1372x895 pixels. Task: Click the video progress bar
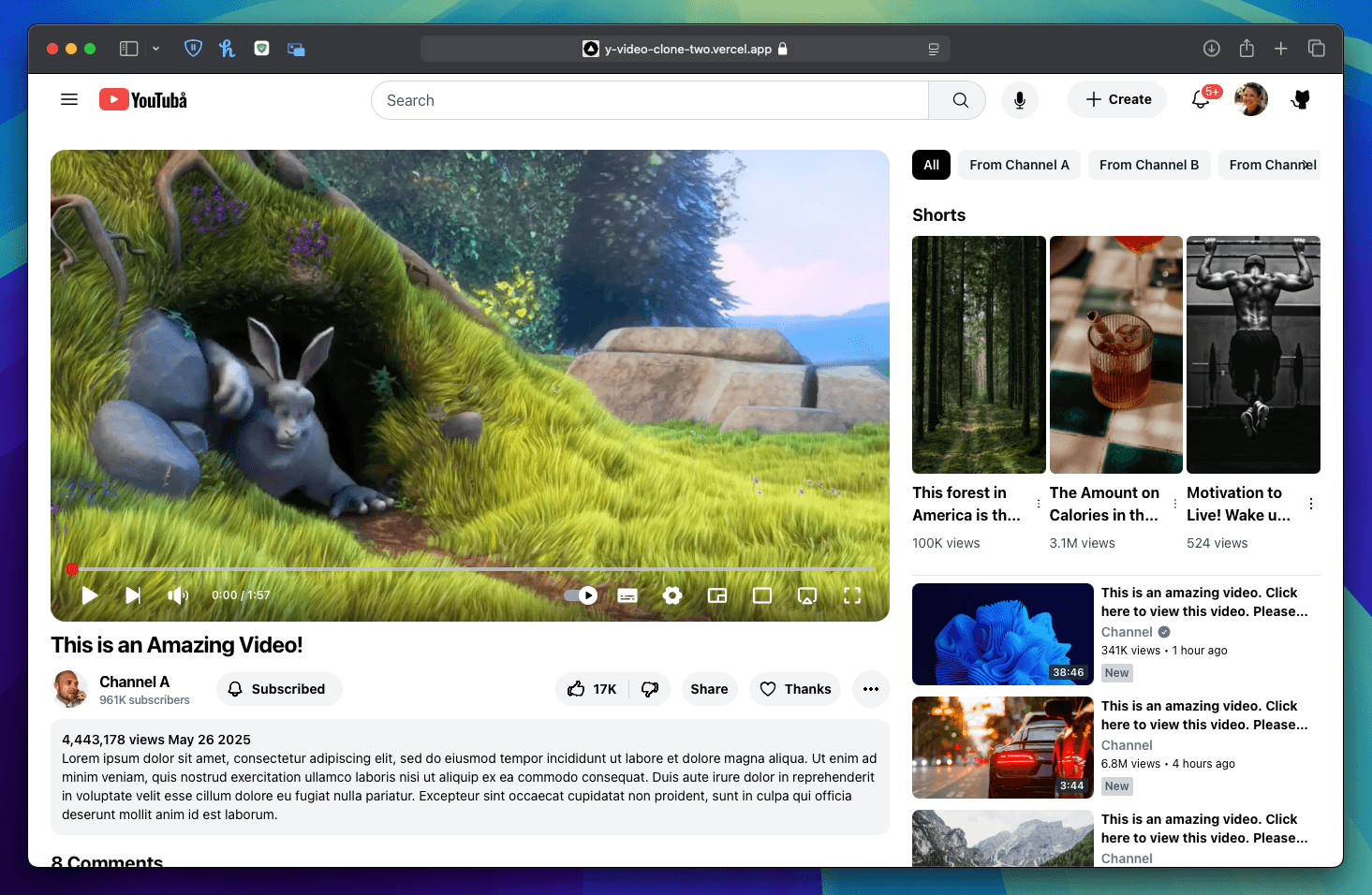pyautogui.click(x=468, y=568)
